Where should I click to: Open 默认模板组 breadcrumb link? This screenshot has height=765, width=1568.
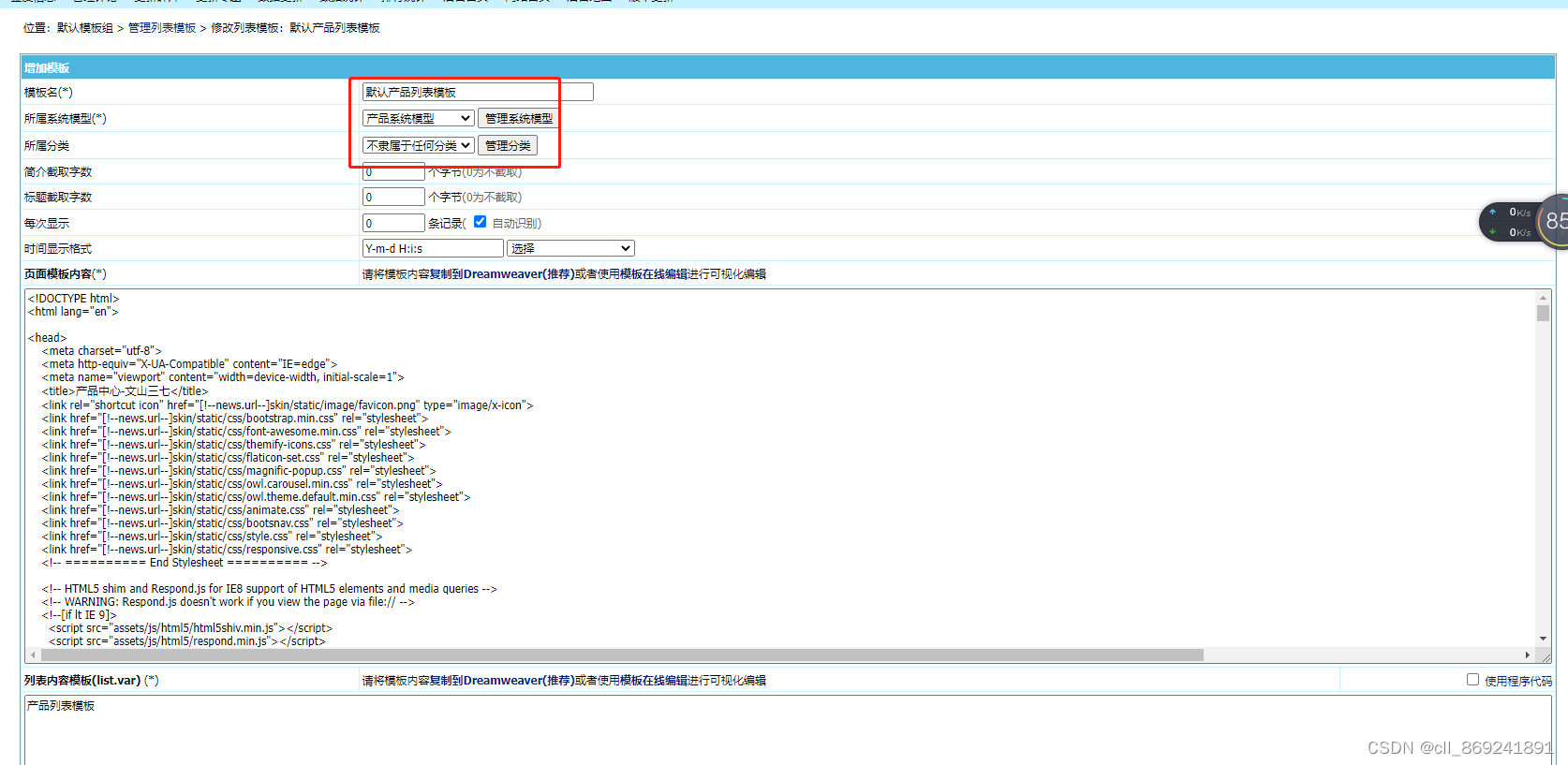click(x=85, y=28)
